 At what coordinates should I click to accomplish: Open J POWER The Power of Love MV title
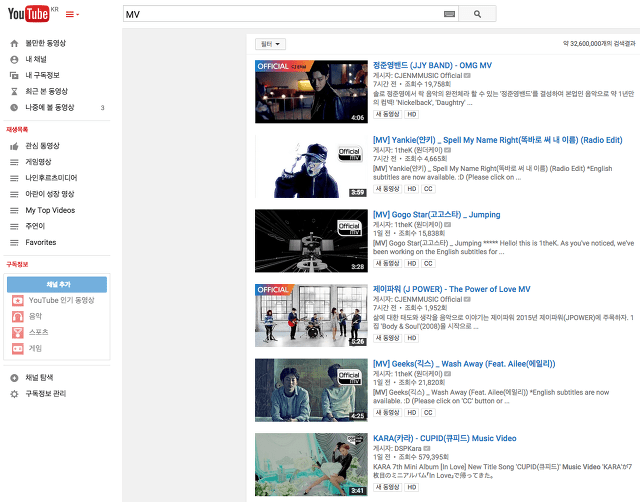451,289
